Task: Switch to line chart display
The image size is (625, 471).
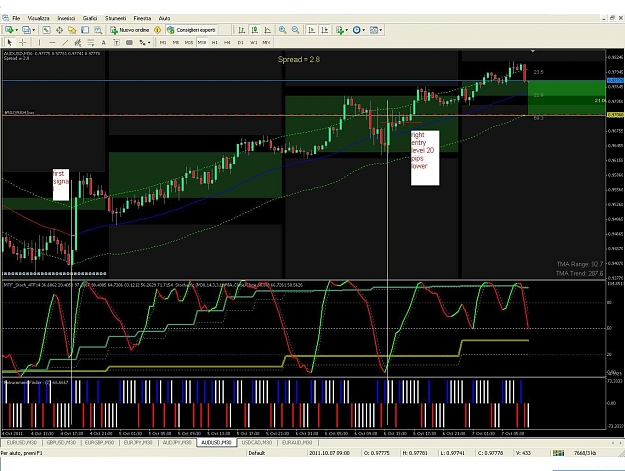Action: tap(267, 30)
